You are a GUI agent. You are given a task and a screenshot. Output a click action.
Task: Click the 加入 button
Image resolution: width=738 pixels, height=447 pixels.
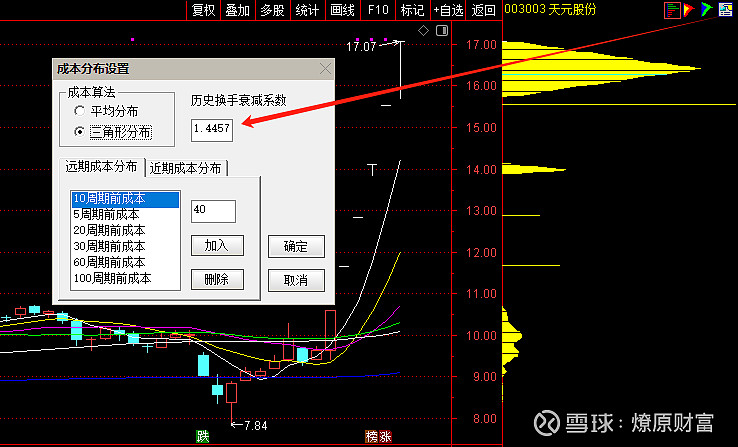[217, 246]
